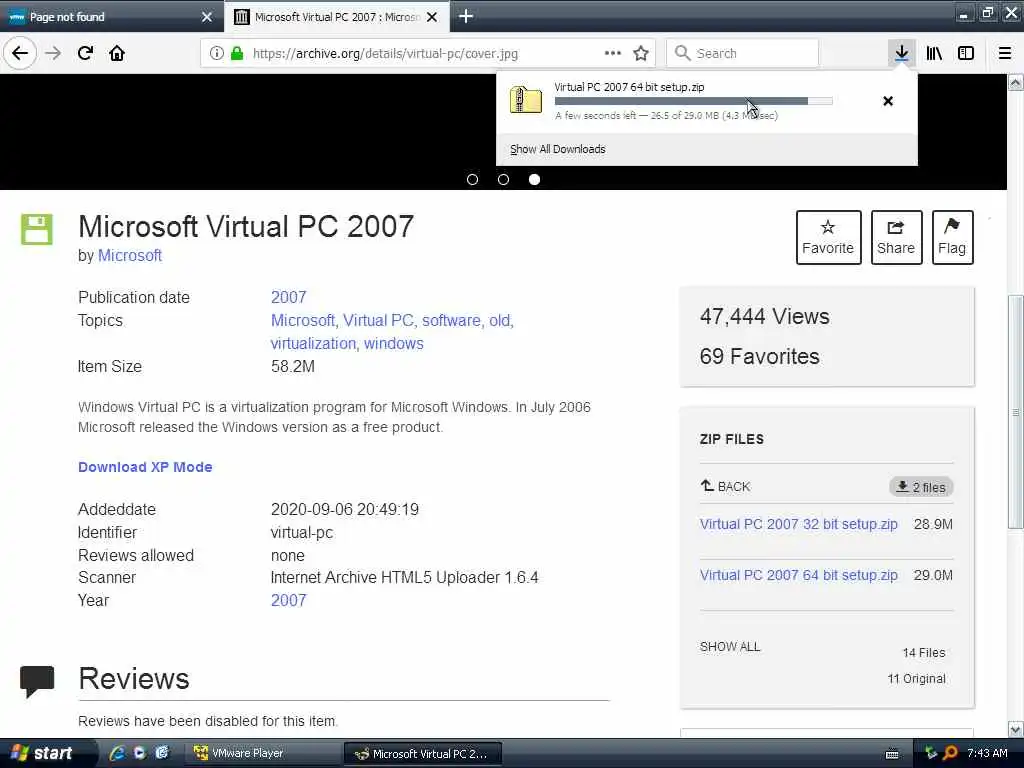Download all with the 2 files button

(x=921, y=487)
